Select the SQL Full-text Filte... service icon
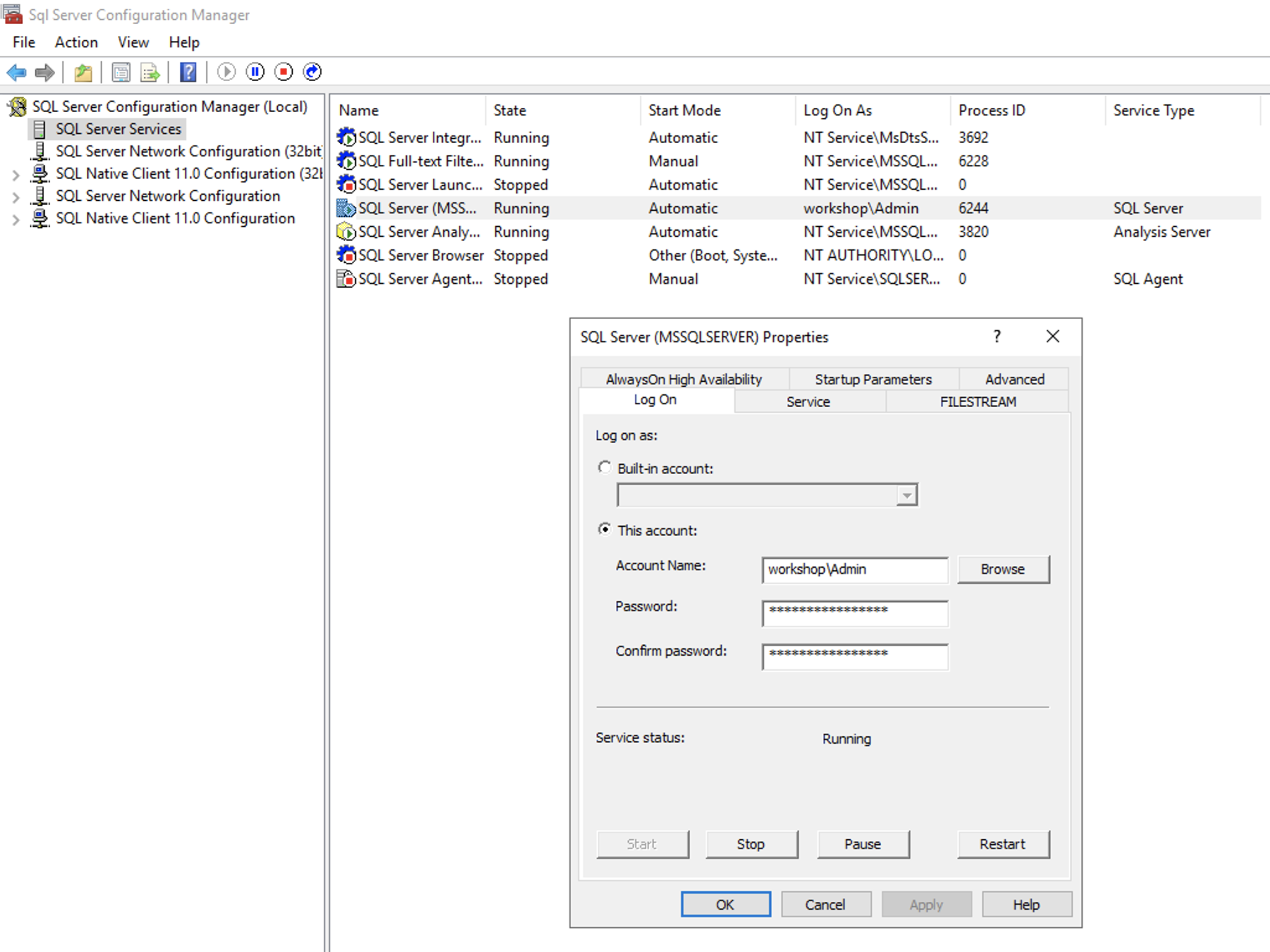Viewport: 1270px width, 952px height. [346, 161]
